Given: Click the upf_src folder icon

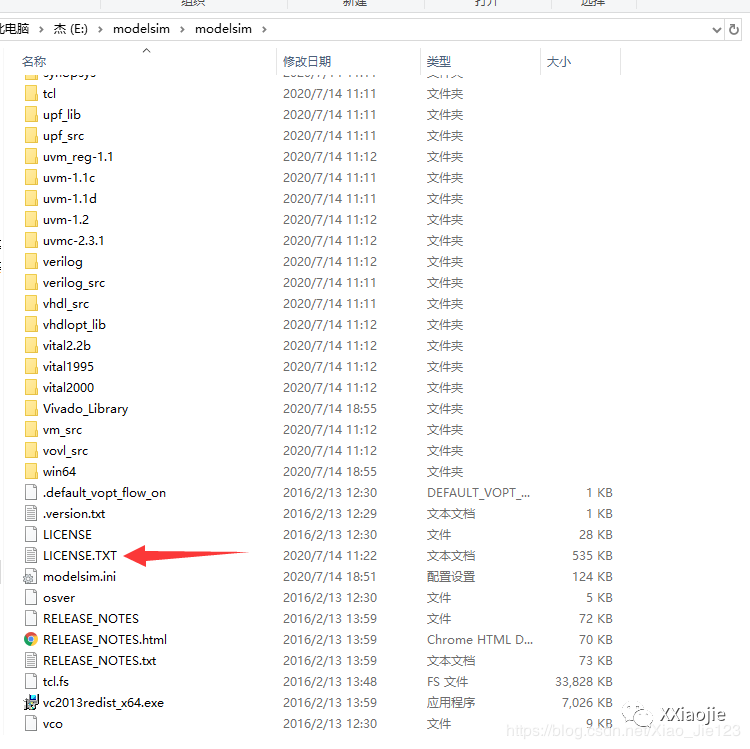Looking at the screenshot, I should click(x=31, y=135).
